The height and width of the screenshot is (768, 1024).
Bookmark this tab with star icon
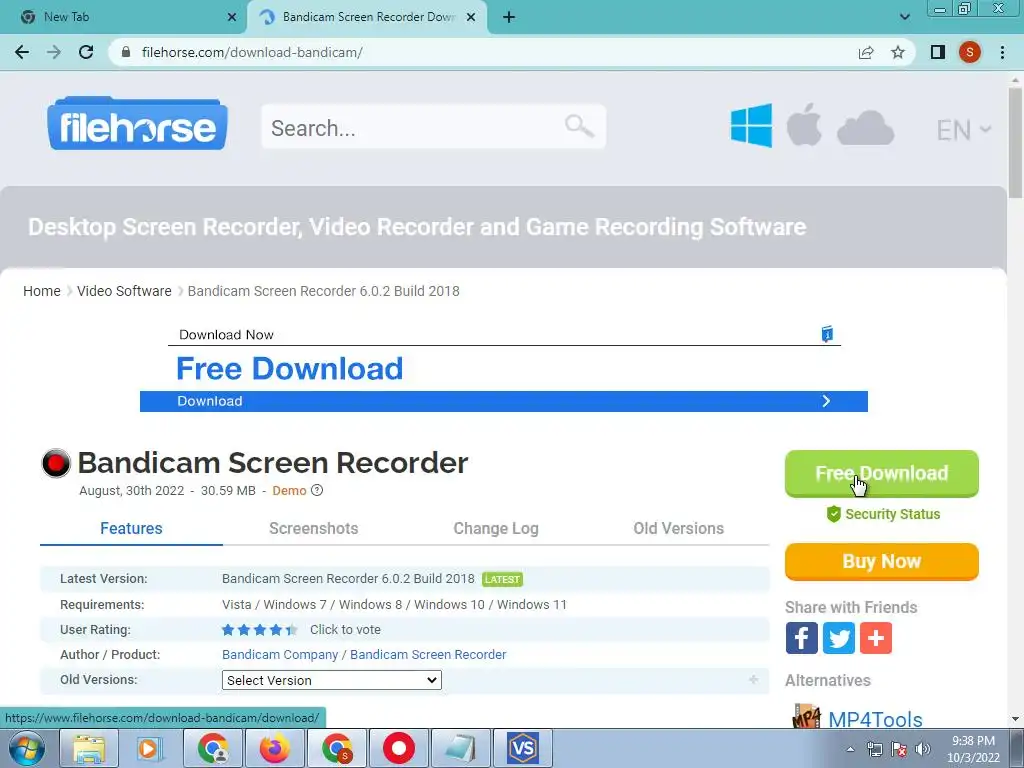click(x=898, y=52)
